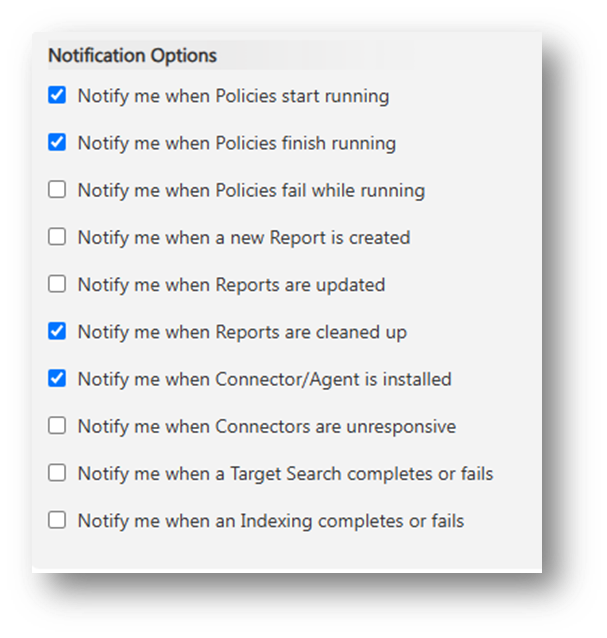
Task: Click the Notification Options heading
Action: tap(132, 54)
